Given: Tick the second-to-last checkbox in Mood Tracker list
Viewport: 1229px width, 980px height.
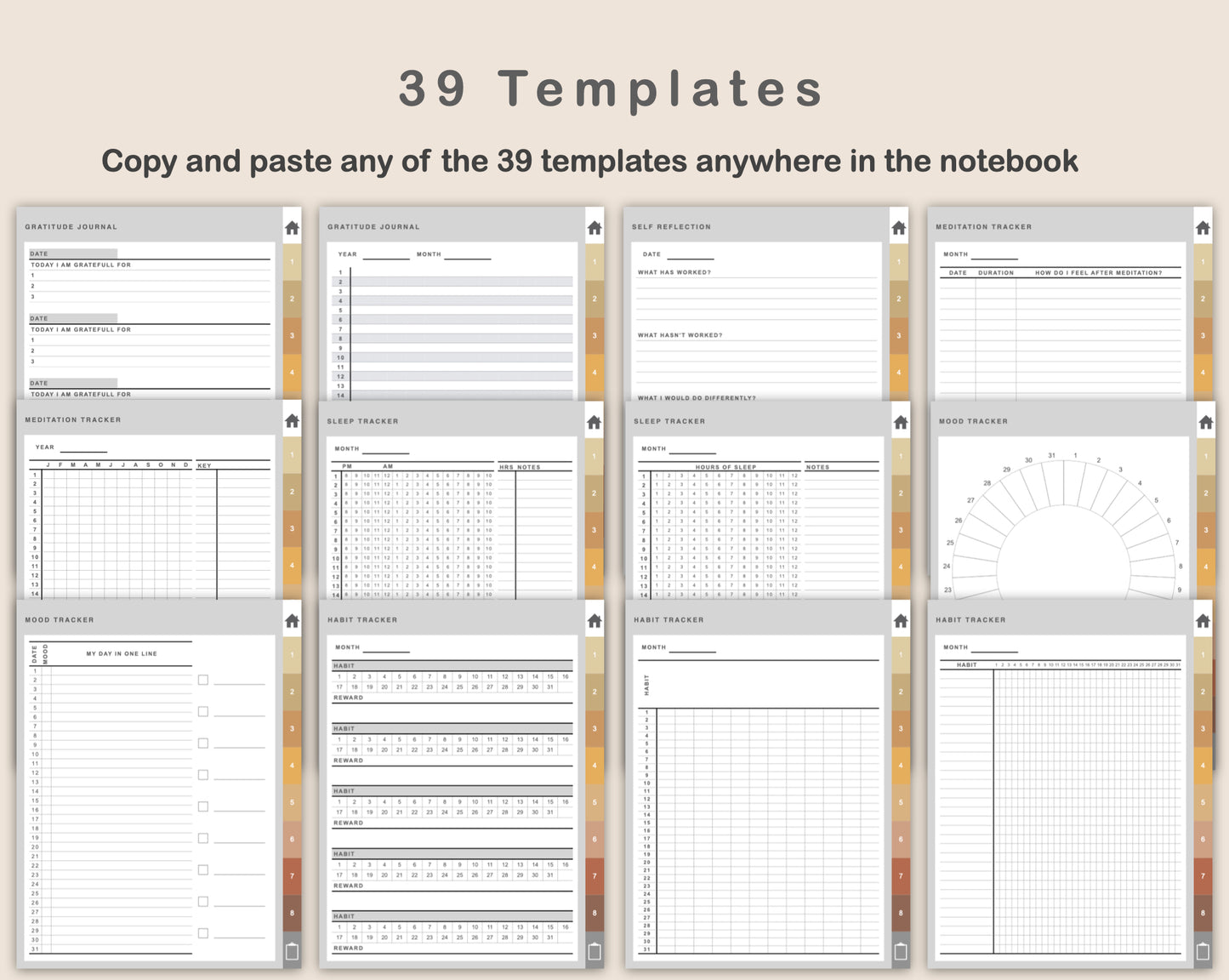Looking at the screenshot, I should point(203,902).
